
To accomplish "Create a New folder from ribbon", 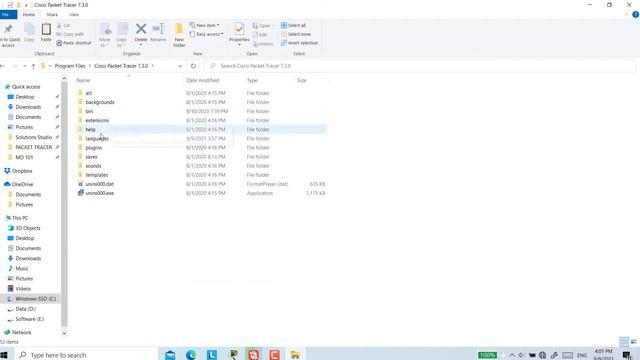I will [x=179, y=35].
